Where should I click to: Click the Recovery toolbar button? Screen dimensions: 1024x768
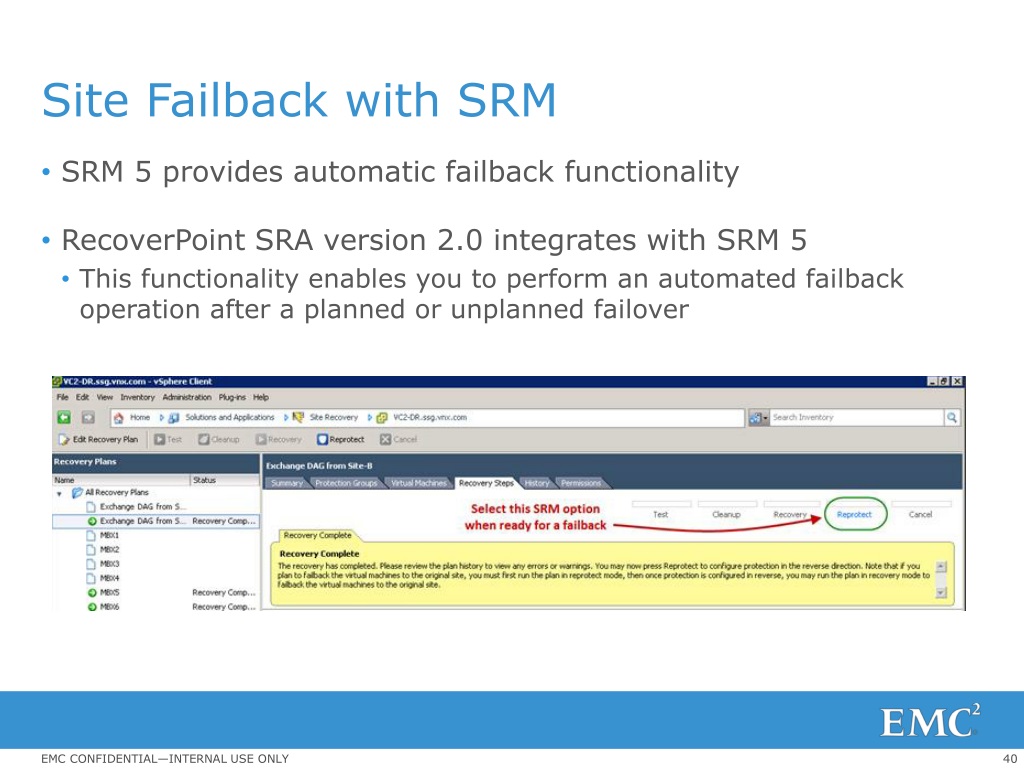(279, 440)
